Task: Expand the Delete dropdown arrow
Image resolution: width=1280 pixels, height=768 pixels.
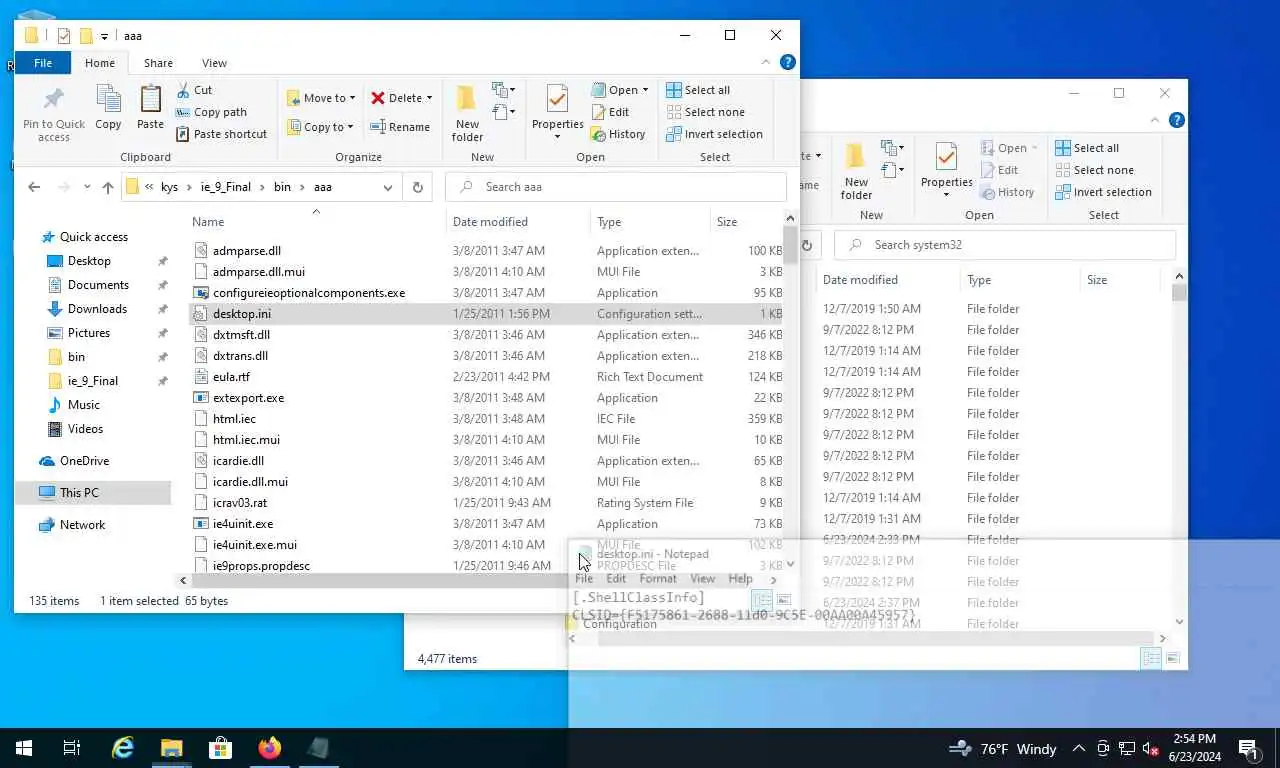Action: coord(430,98)
